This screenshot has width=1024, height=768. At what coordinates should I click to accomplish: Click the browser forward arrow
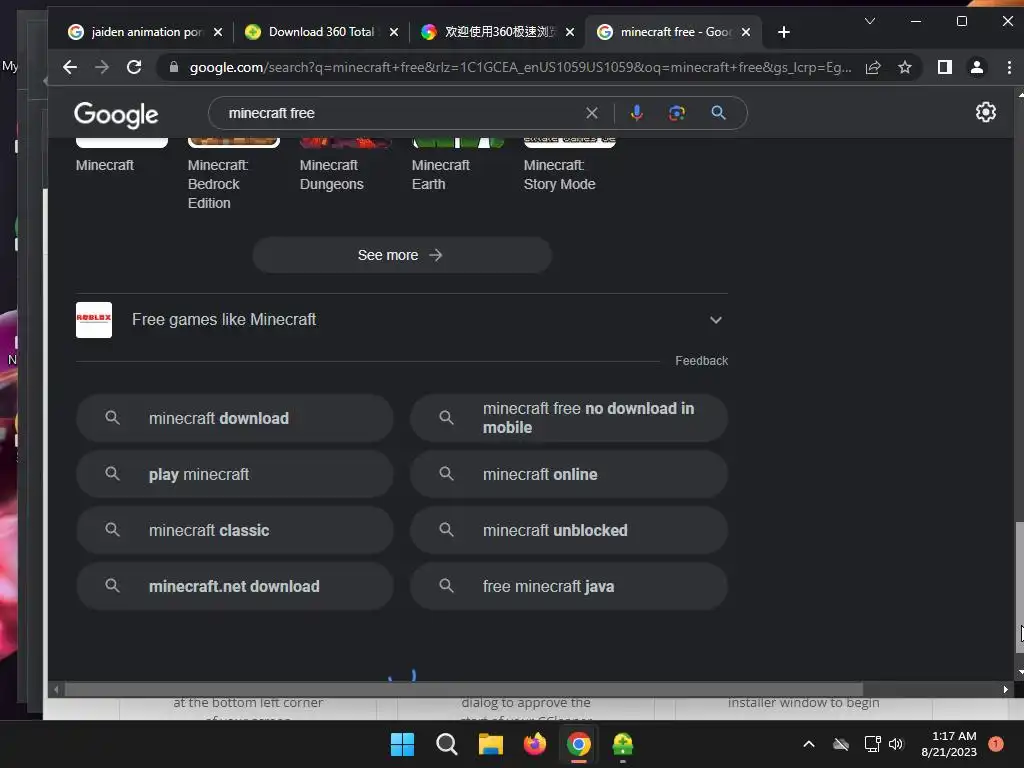coord(102,67)
